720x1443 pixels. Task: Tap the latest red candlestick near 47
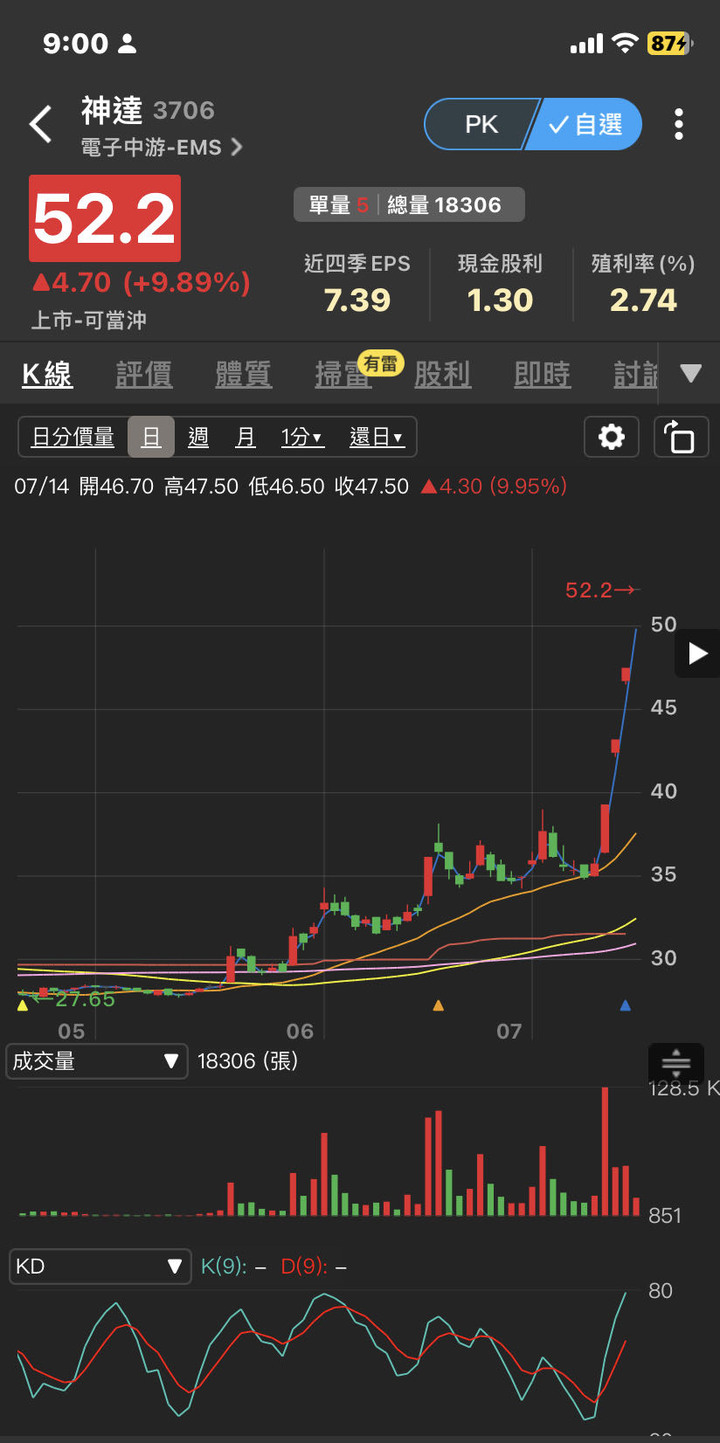tap(626, 674)
